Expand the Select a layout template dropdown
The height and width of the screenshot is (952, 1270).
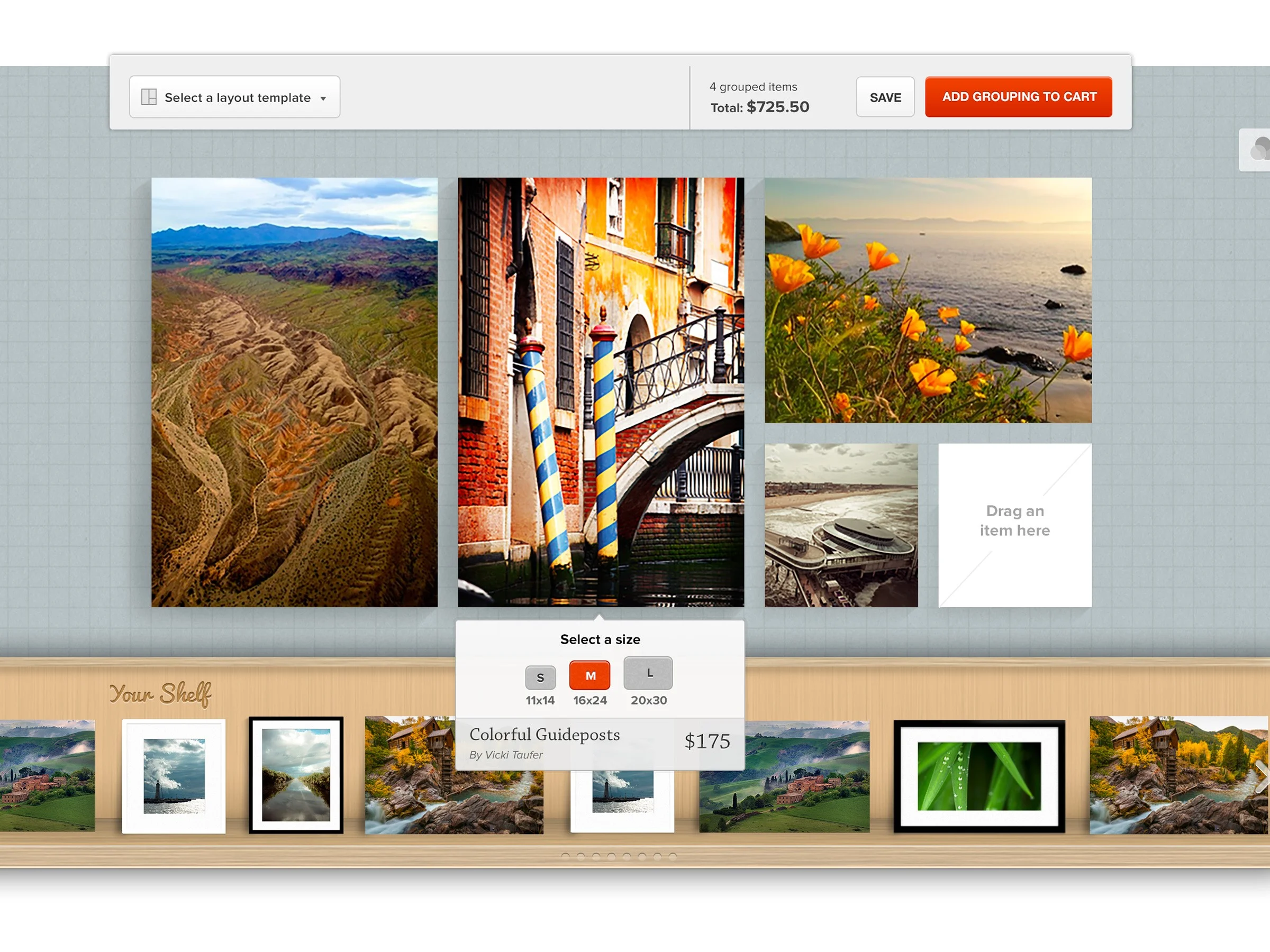[237, 97]
